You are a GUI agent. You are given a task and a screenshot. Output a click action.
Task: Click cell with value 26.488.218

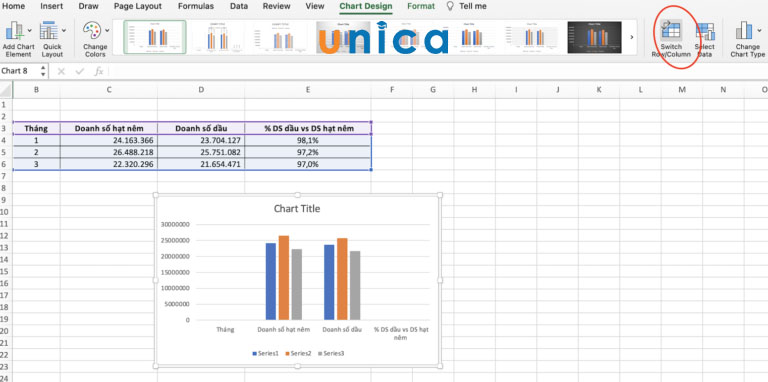(x=109, y=152)
